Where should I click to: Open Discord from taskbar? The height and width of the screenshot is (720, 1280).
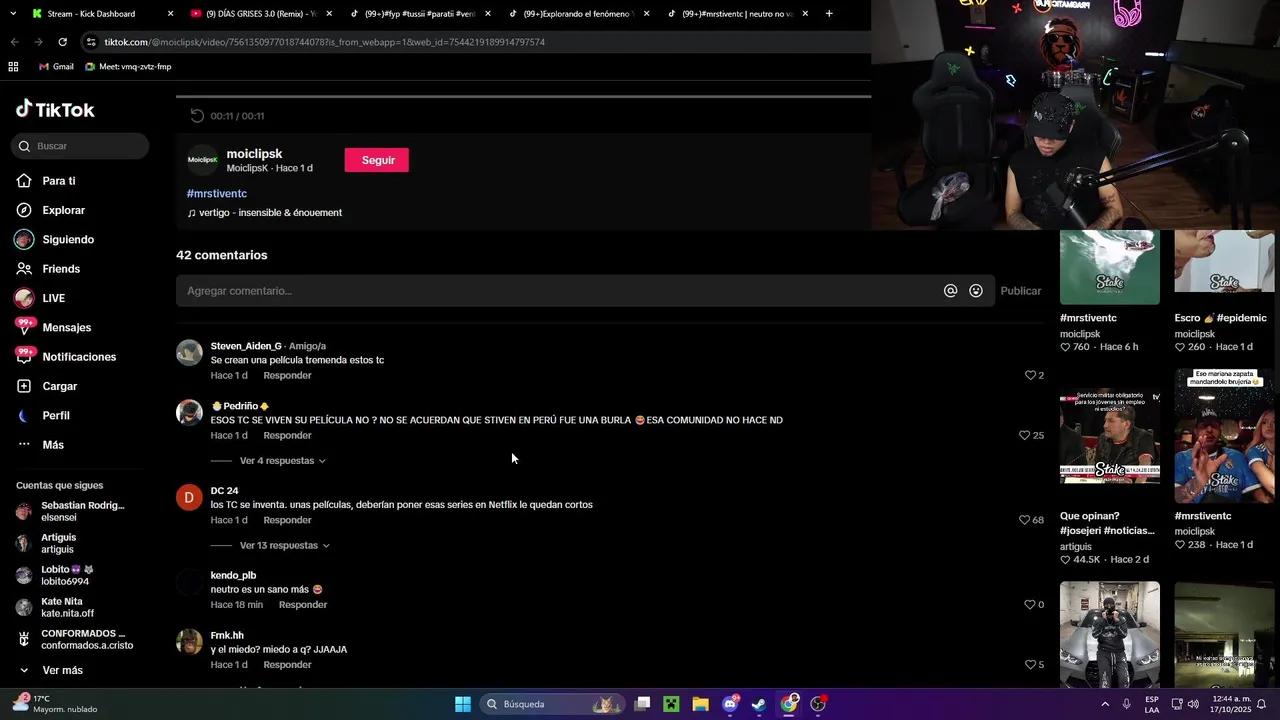click(x=730, y=704)
